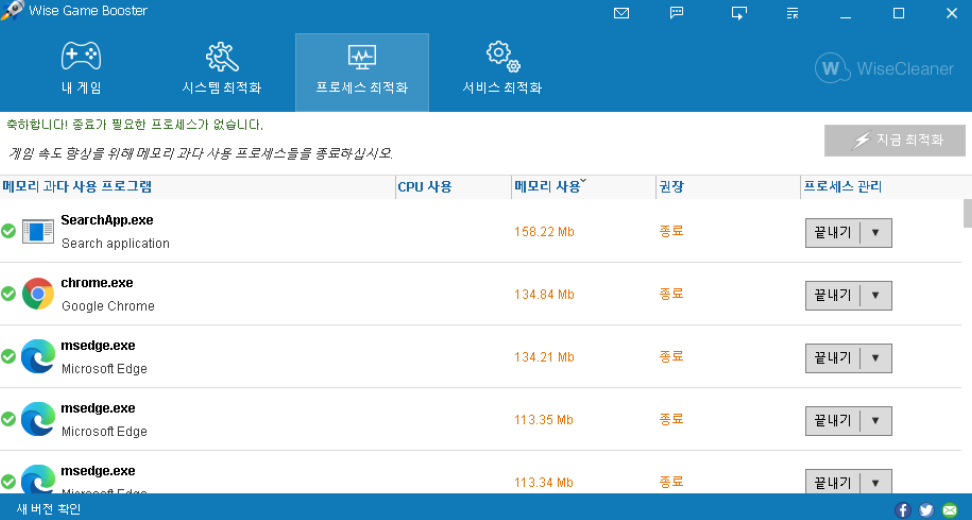The image size is (972, 520).
Task: Click 134.84 Mb memory value
Action: click(544, 294)
